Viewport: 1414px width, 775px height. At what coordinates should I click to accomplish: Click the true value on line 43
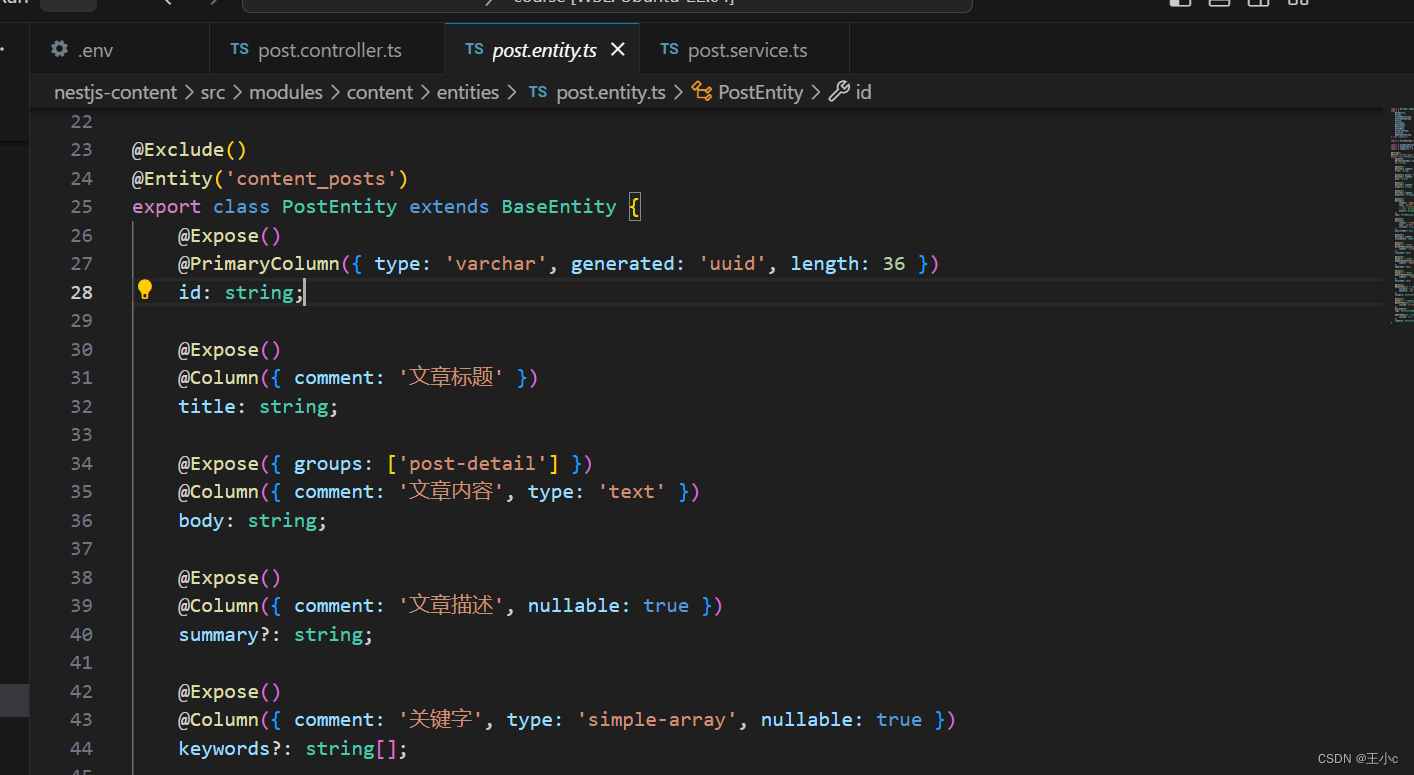[x=899, y=720]
